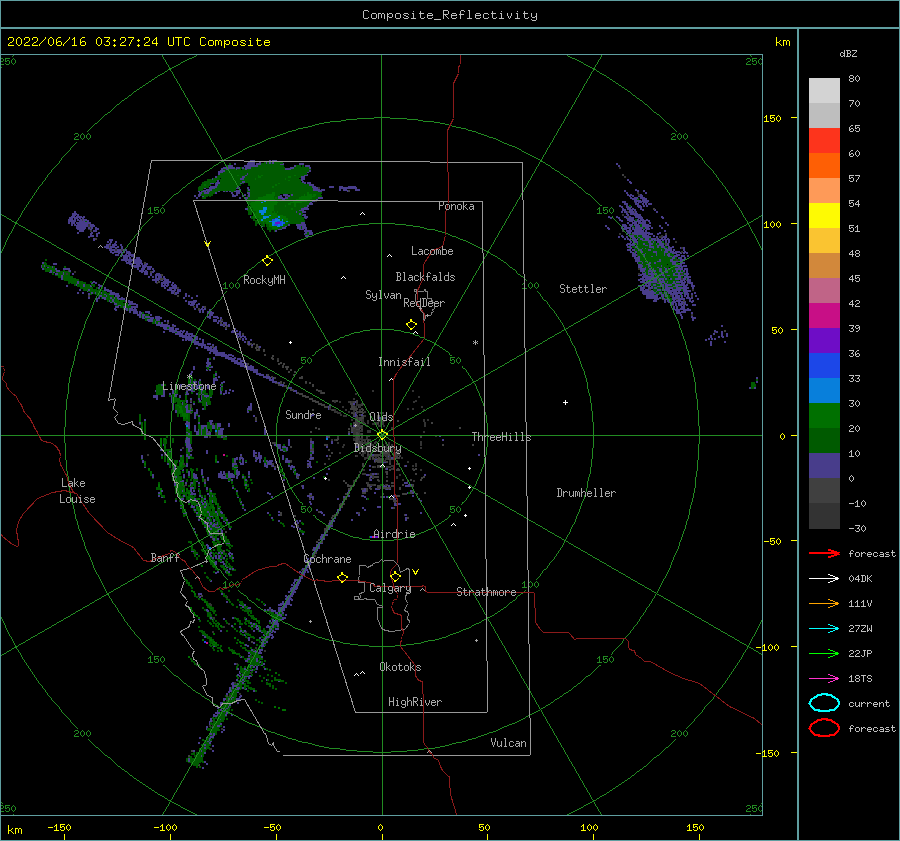Click the cyan 27ZW arrow icon
This screenshot has height=841, width=900.
[x=824, y=628]
